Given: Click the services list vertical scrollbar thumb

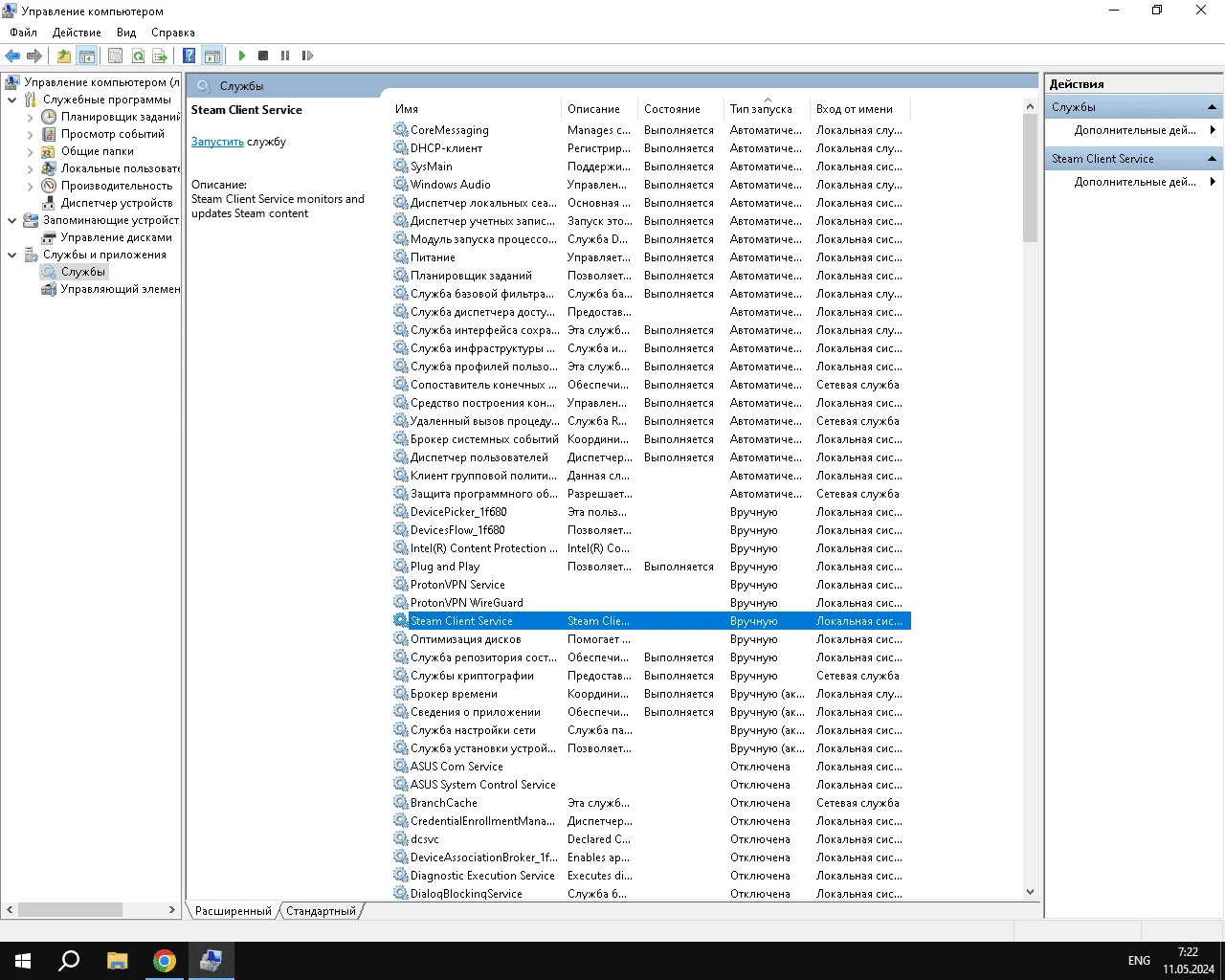Looking at the screenshot, I should coord(1030,178).
